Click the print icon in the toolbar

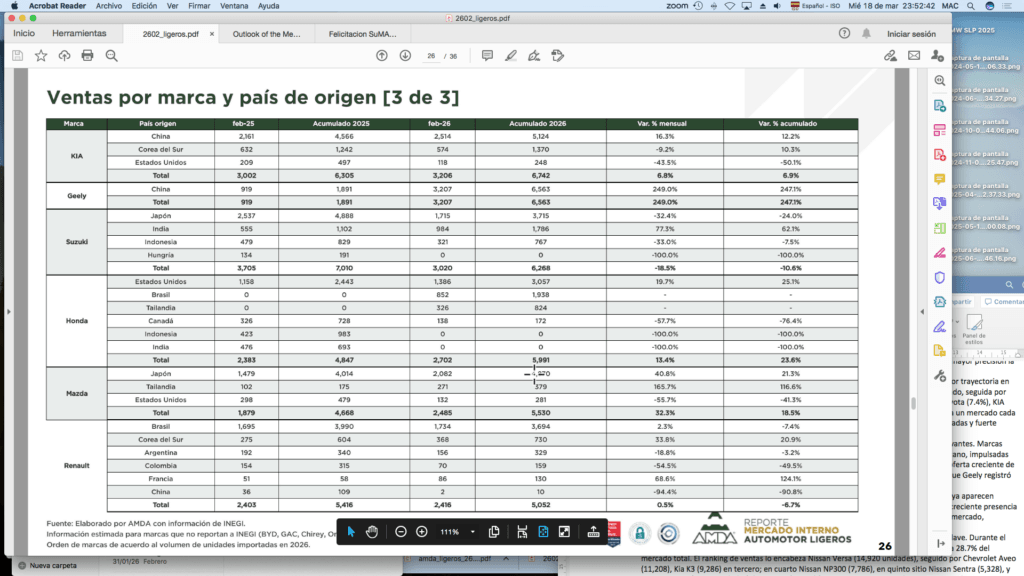pyautogui.click(x=88, y=55)
